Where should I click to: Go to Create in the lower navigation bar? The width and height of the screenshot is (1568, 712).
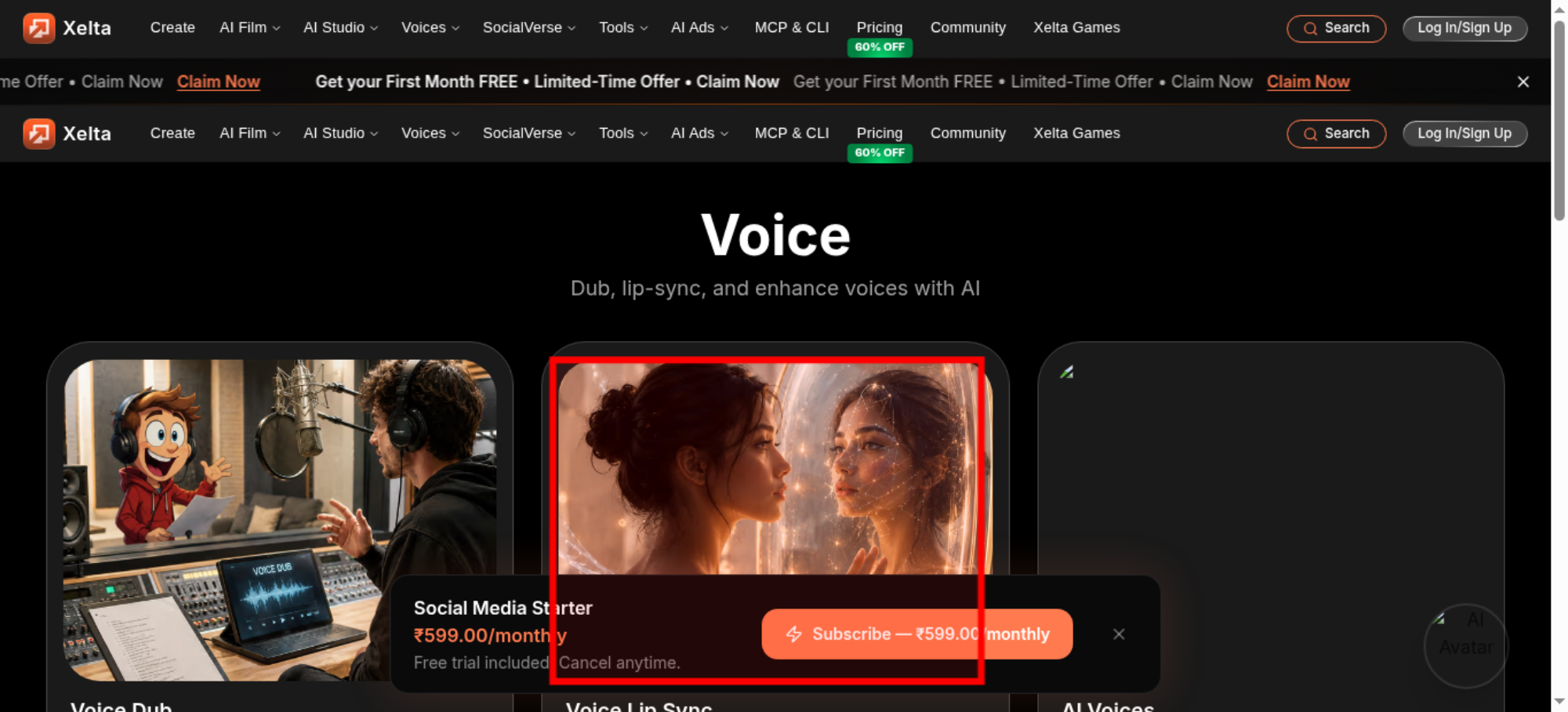tap(172, 133)
